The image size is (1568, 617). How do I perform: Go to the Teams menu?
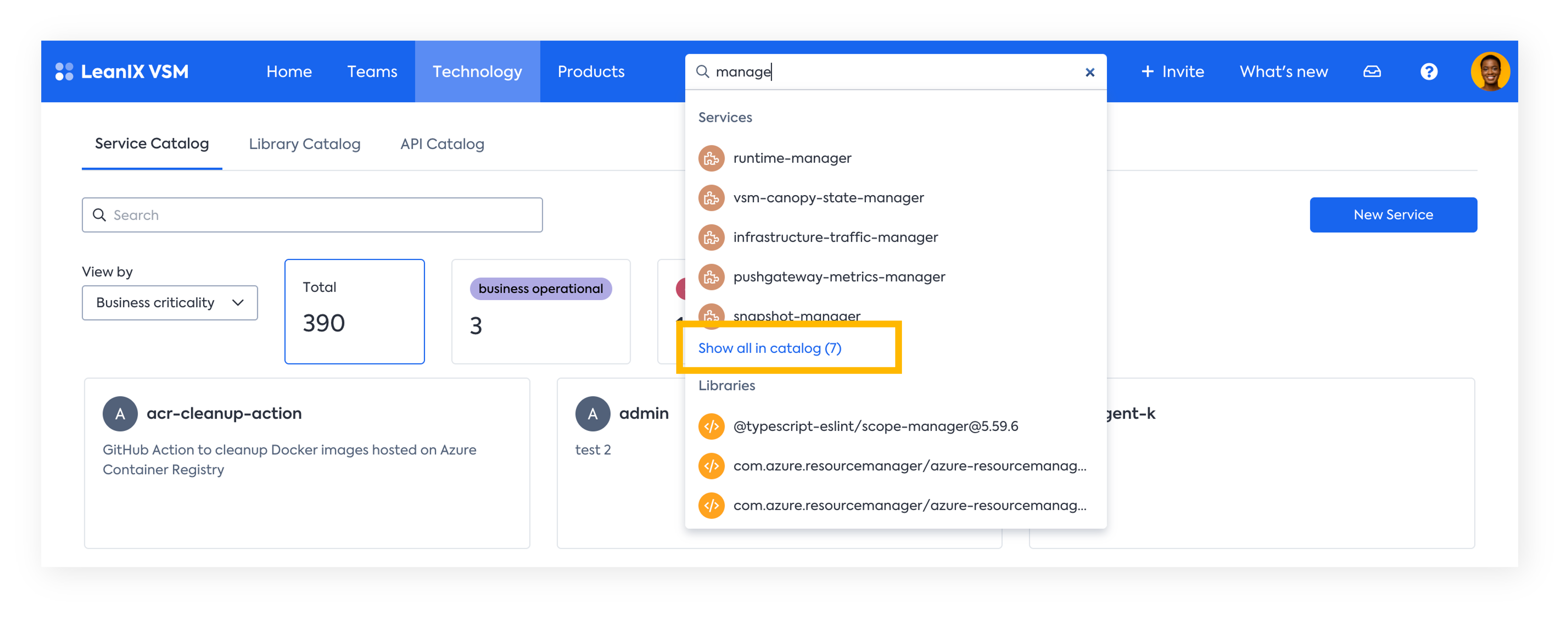372,71
